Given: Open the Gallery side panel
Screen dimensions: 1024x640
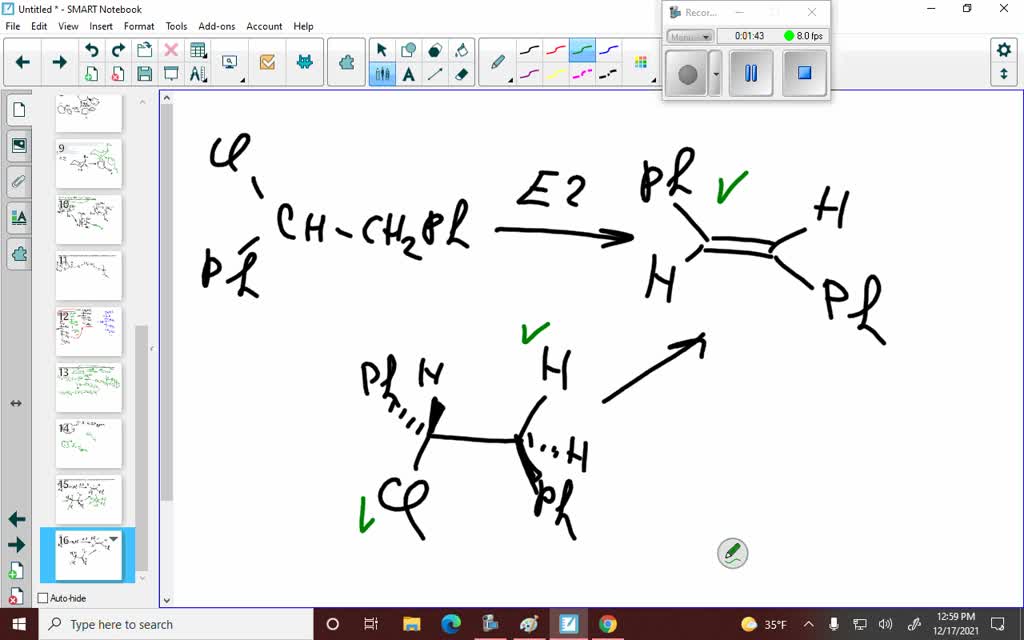Looking at the screenshot, I should pos(19,145).
